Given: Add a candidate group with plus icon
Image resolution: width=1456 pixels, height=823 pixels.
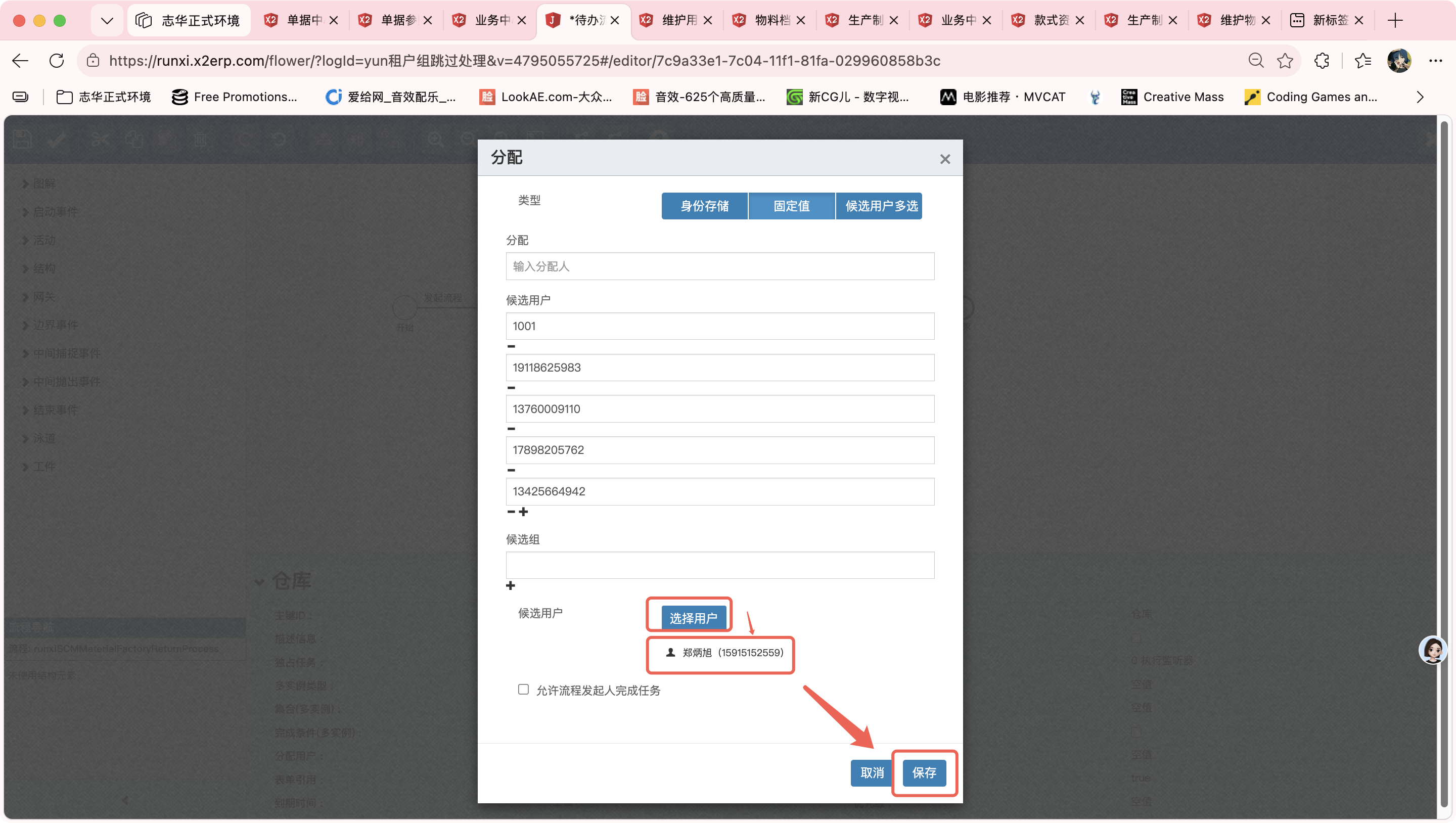Looking at the screenshot, I should pos(511,585).
